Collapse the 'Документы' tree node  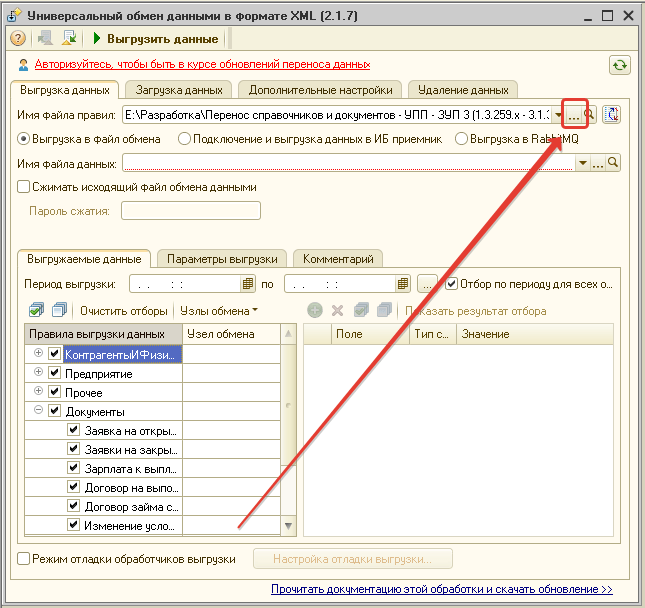pos(38,411)
